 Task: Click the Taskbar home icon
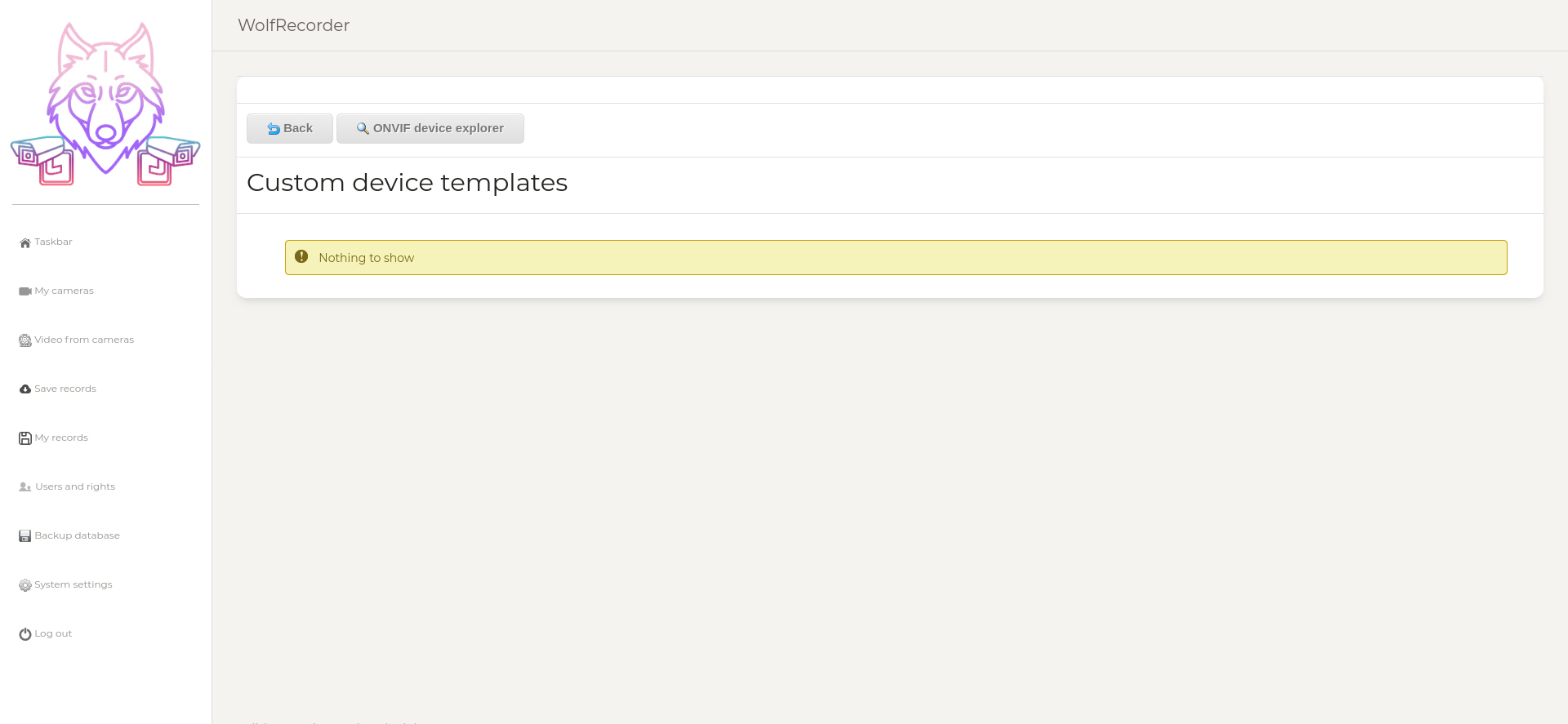pyautogui.click(x=25, y=242)
